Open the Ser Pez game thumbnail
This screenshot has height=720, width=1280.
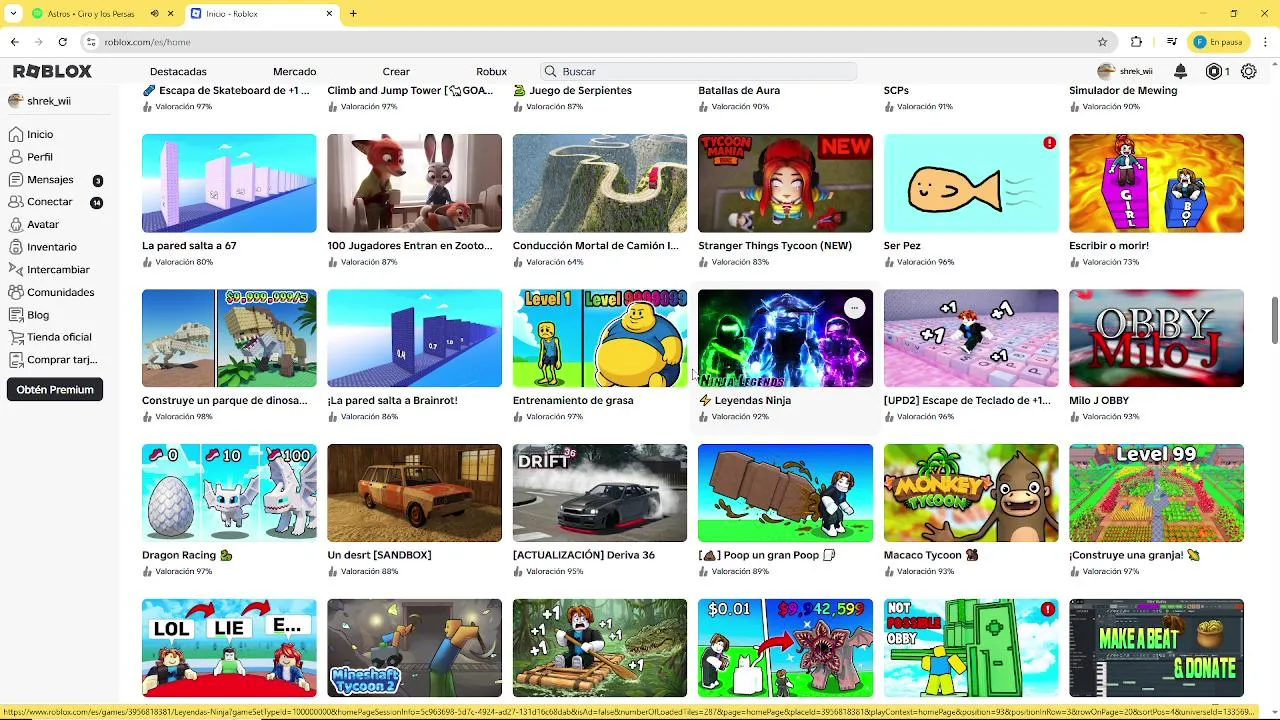pos(971,183)
